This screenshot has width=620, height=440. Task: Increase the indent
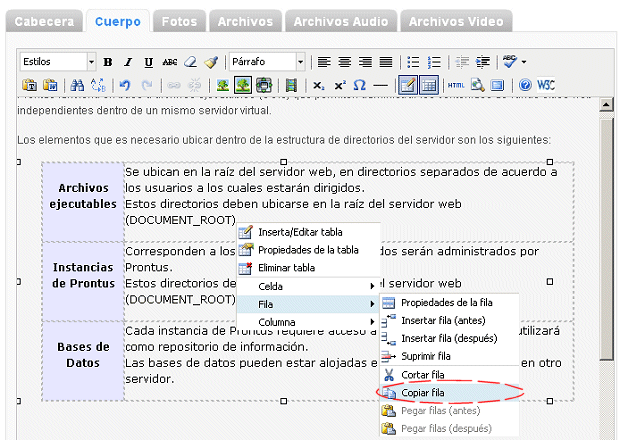(482, 62)
